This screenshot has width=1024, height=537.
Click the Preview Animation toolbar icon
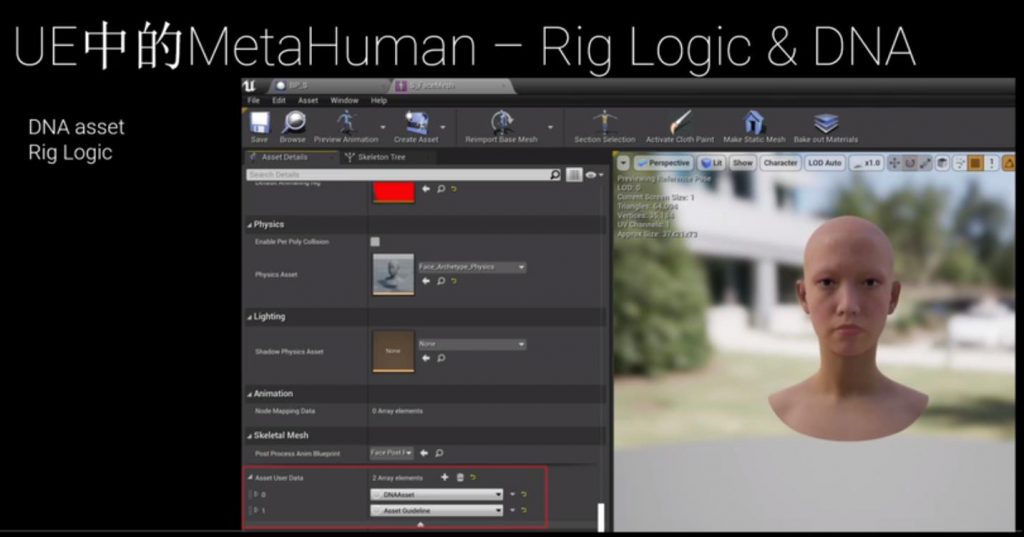click(x=346, y=122)
